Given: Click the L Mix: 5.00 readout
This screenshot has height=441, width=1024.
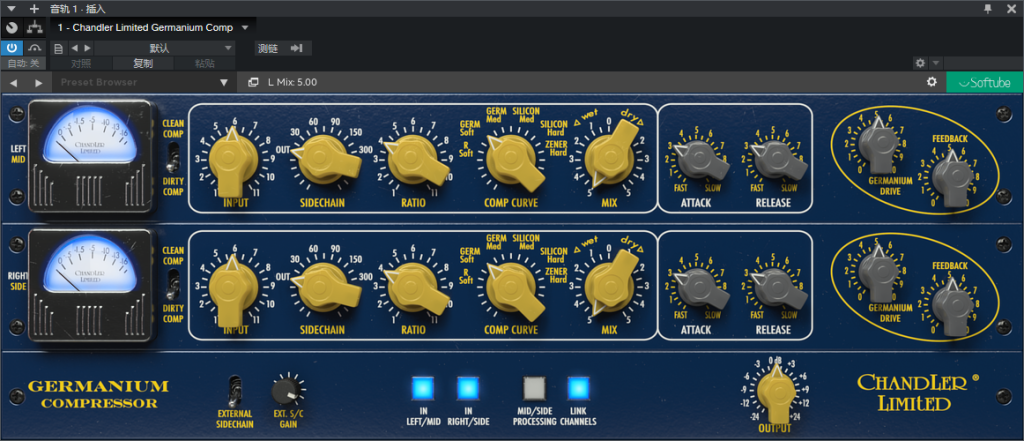Looking at the screenshot, I should pyautogui.click(x=293, y=82).
